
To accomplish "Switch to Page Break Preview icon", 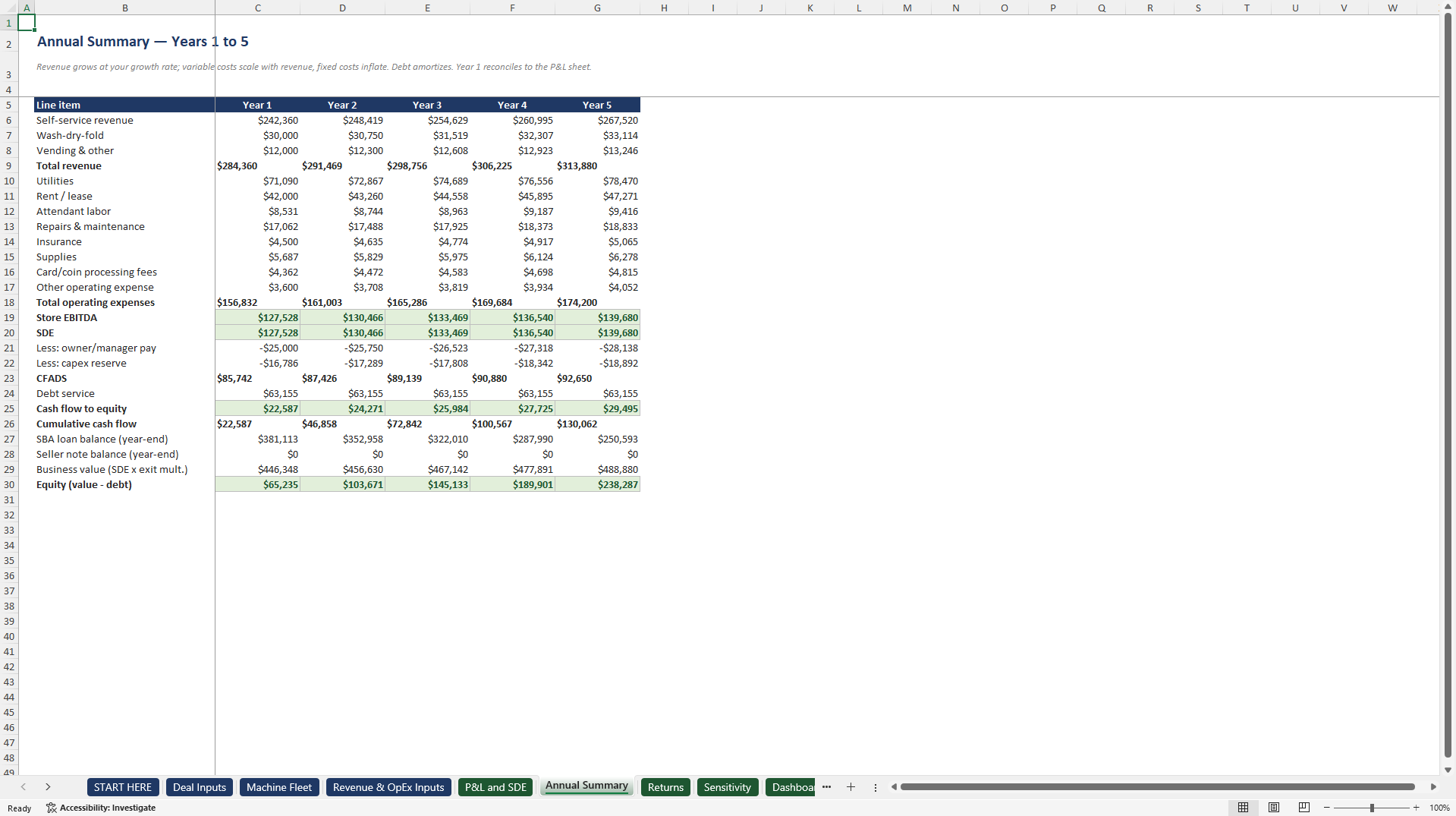I will pyautogui.click(x=1304, y=808).
